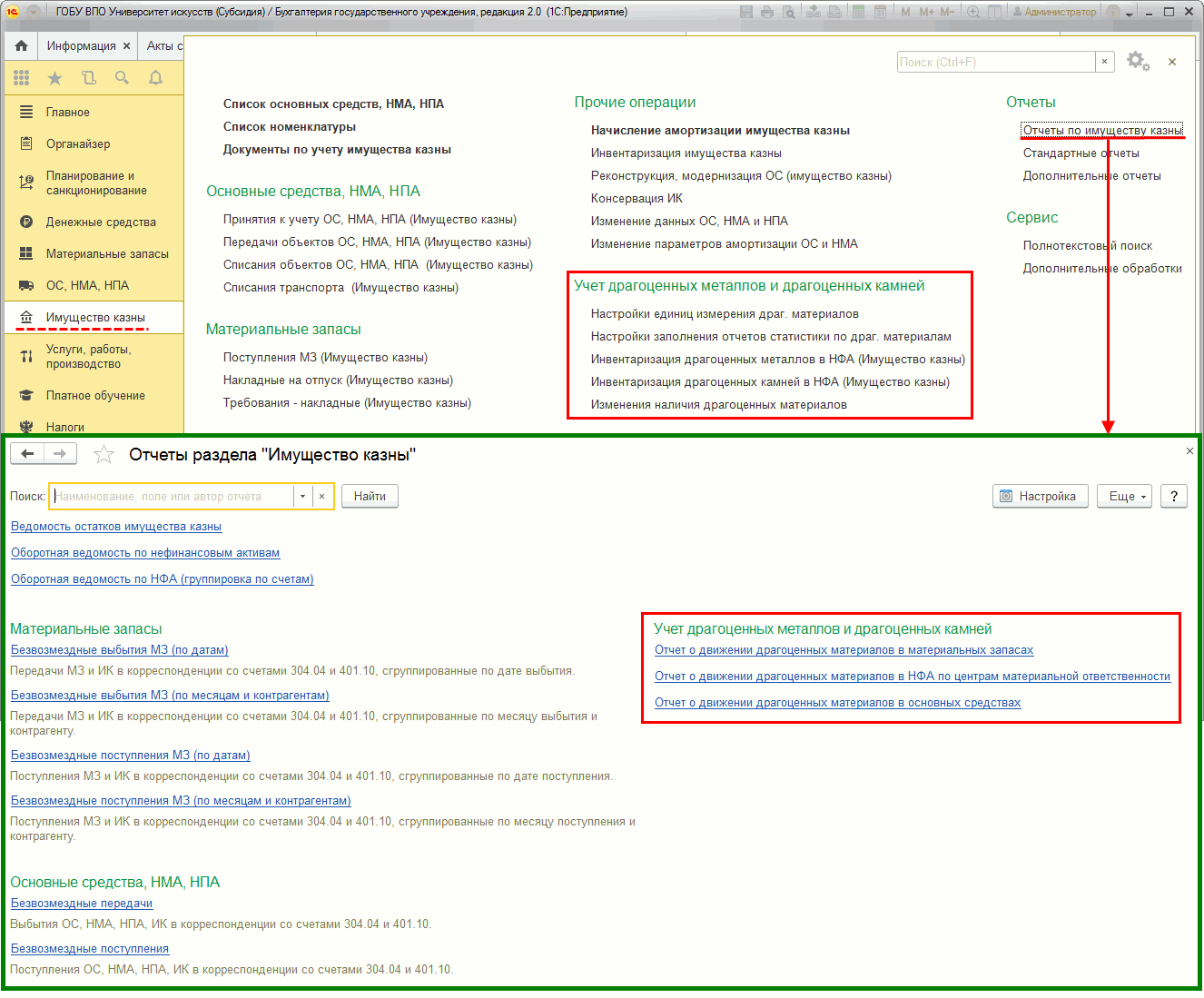Open dropdown of report search field
Viewport: 1204px width, 998px height.
[x=302, y=497]
